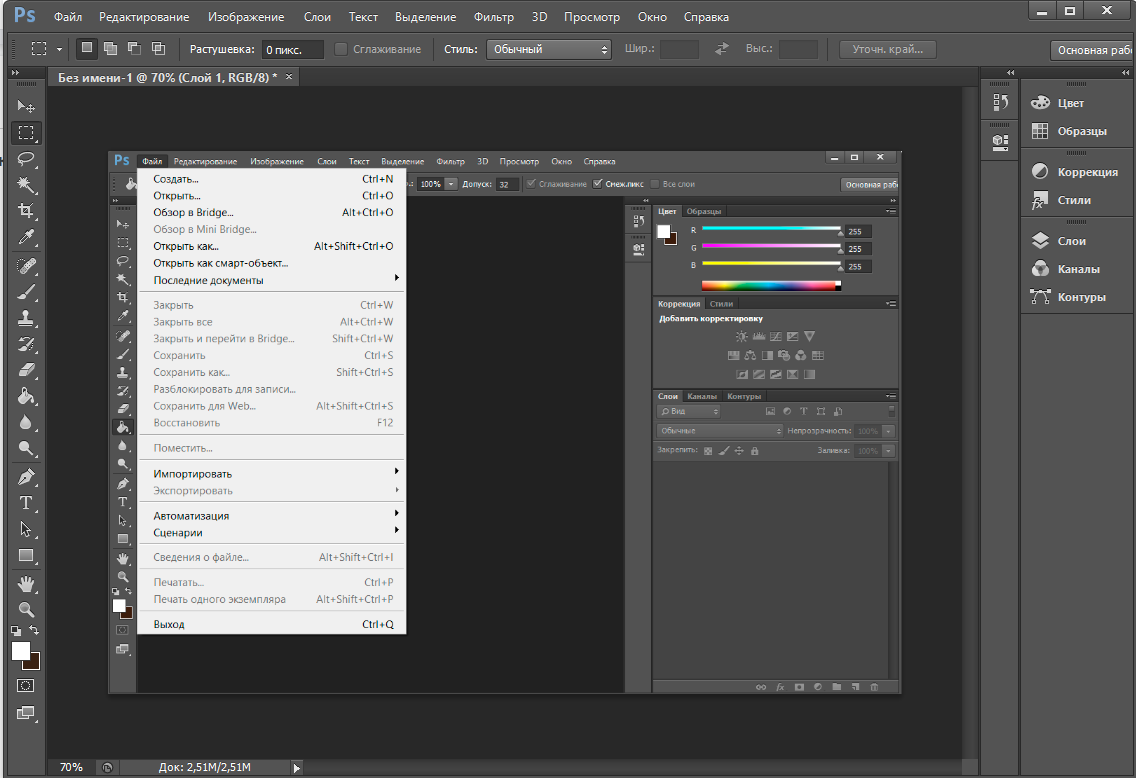Select the Hand tool in main toolbar
Viewport: 1136px width, 778px height.
[25, 583]
